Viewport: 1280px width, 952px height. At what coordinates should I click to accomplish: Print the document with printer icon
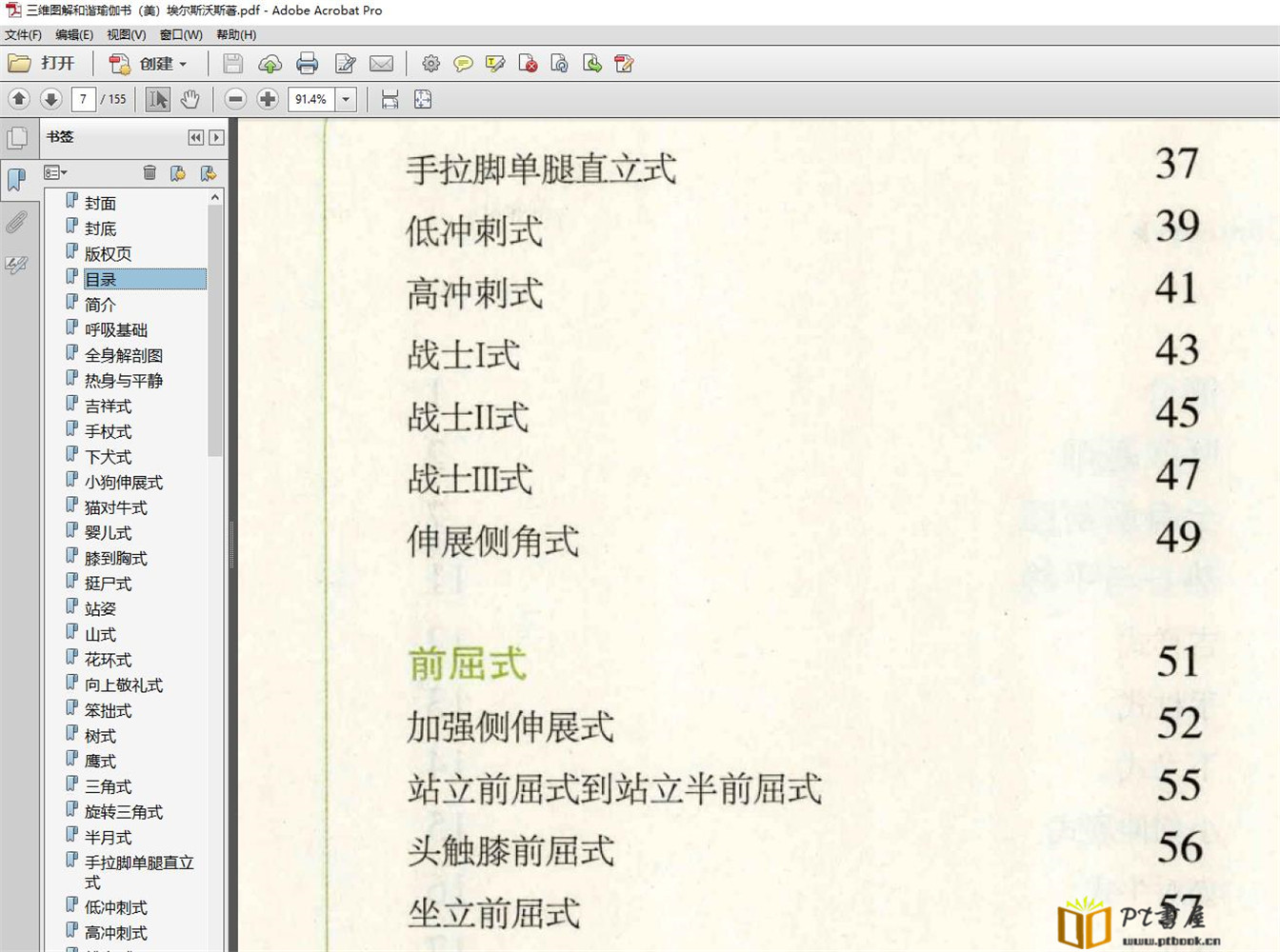point(307,64)
